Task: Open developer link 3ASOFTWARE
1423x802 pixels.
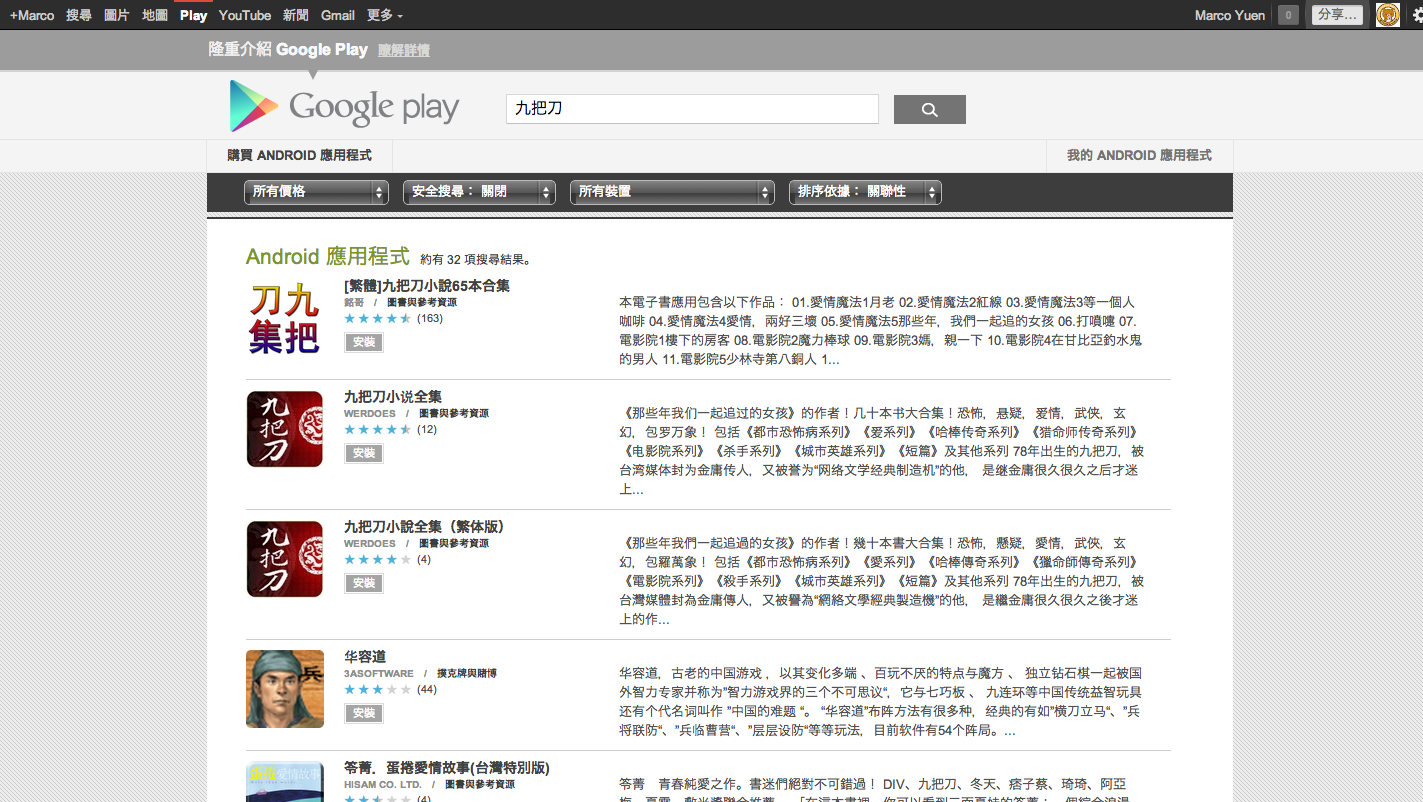Action: click(x=379, y=673)
